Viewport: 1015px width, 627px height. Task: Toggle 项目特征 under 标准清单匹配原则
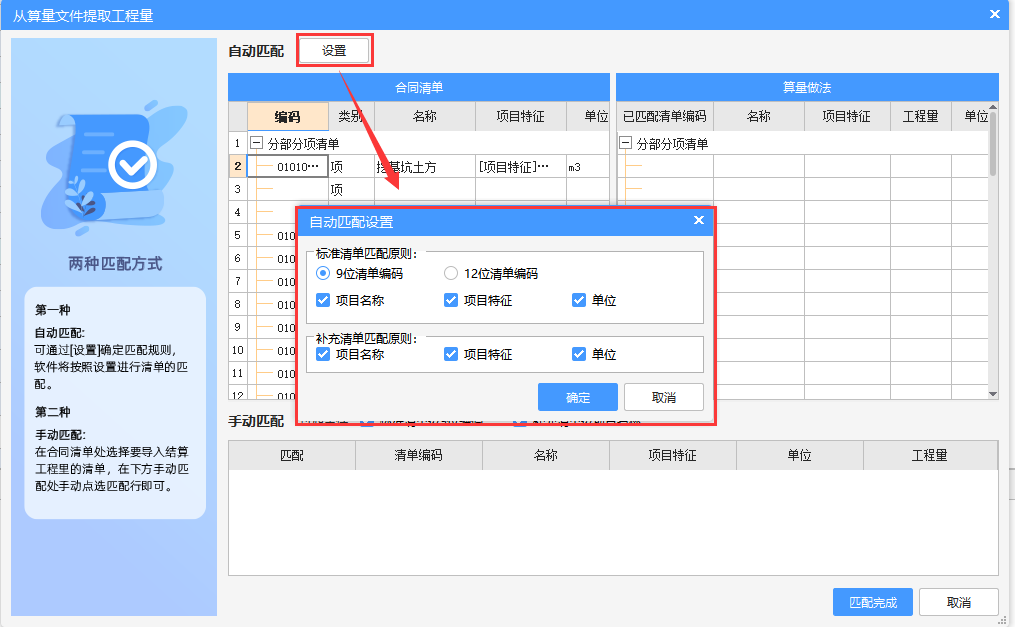[x=451, y=300]
